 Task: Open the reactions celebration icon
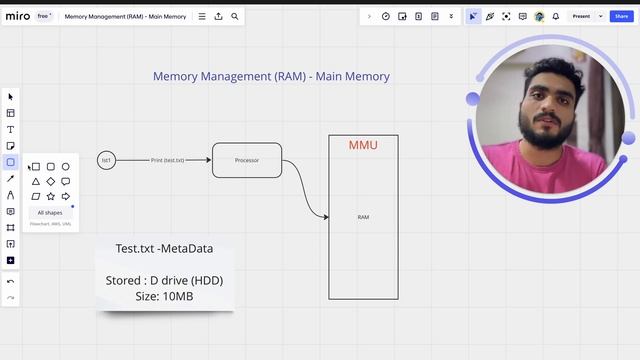click(490, 16)
